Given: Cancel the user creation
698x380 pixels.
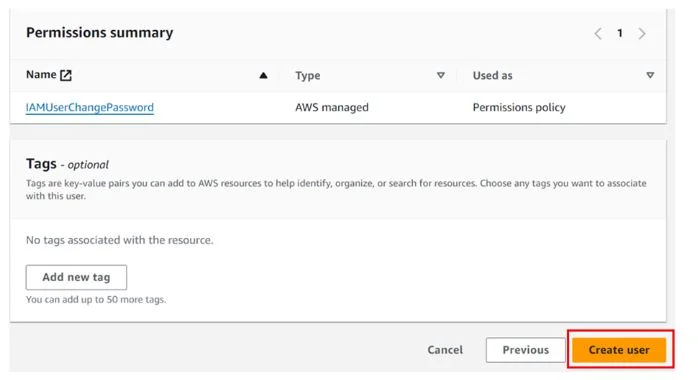Looking at the screenshot, I should (445, 350).
